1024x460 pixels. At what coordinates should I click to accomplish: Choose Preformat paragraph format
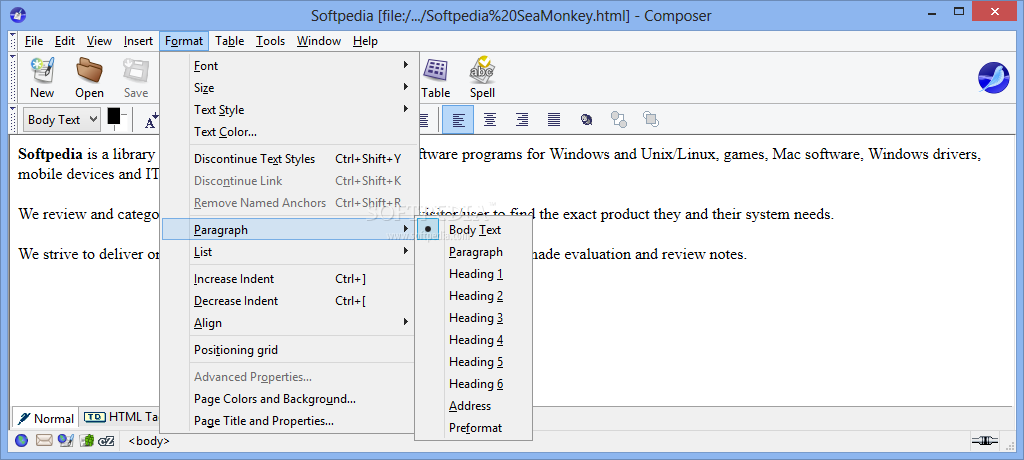pos(475,428)
